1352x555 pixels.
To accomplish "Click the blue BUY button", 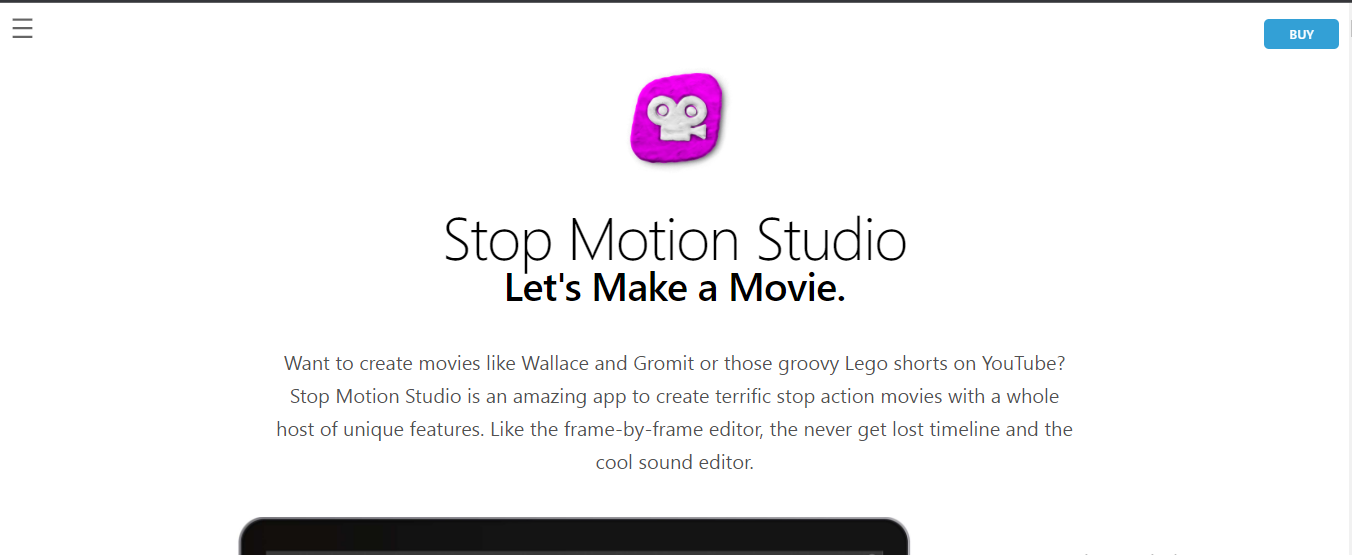I will tap(1301, 34).
